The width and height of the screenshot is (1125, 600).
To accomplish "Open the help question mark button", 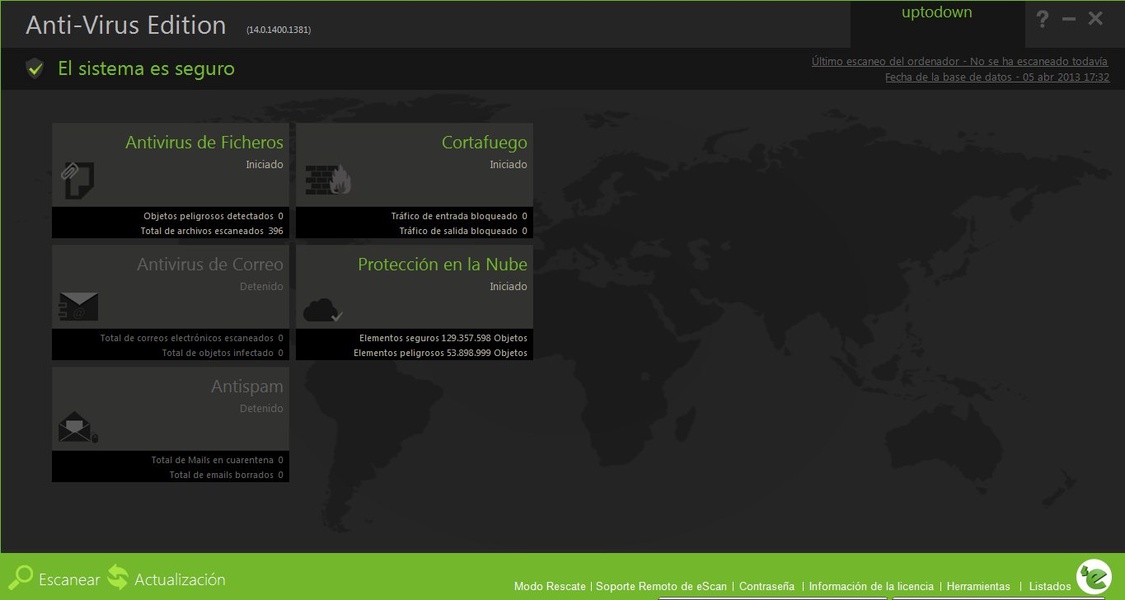I will [x=1042, y=19].
